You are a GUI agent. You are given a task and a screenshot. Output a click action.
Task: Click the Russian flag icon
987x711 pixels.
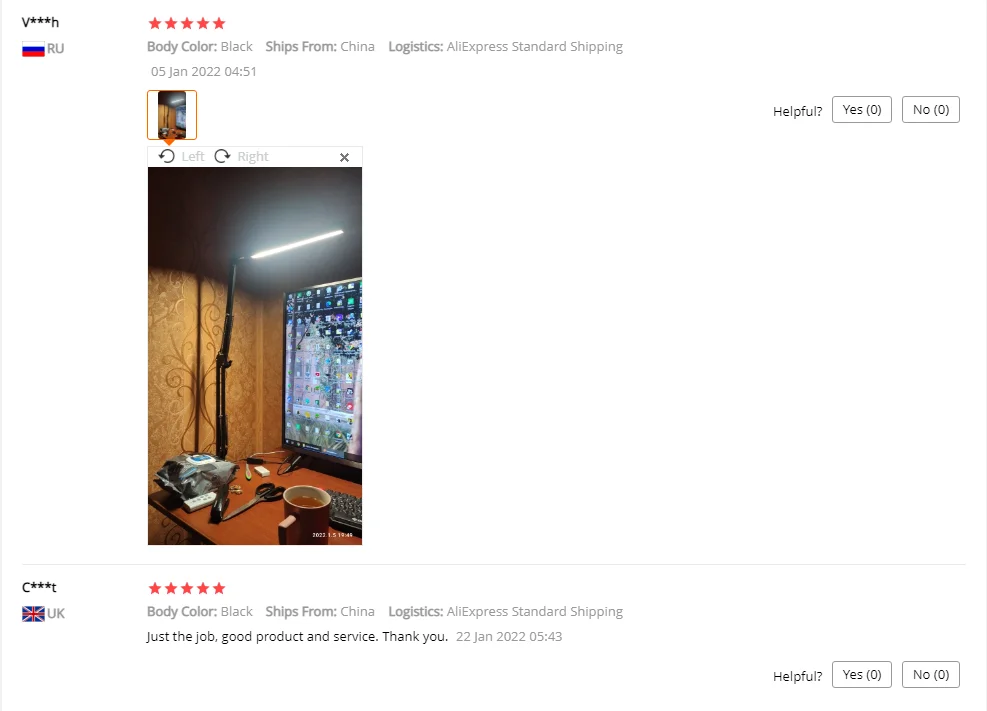33,49
